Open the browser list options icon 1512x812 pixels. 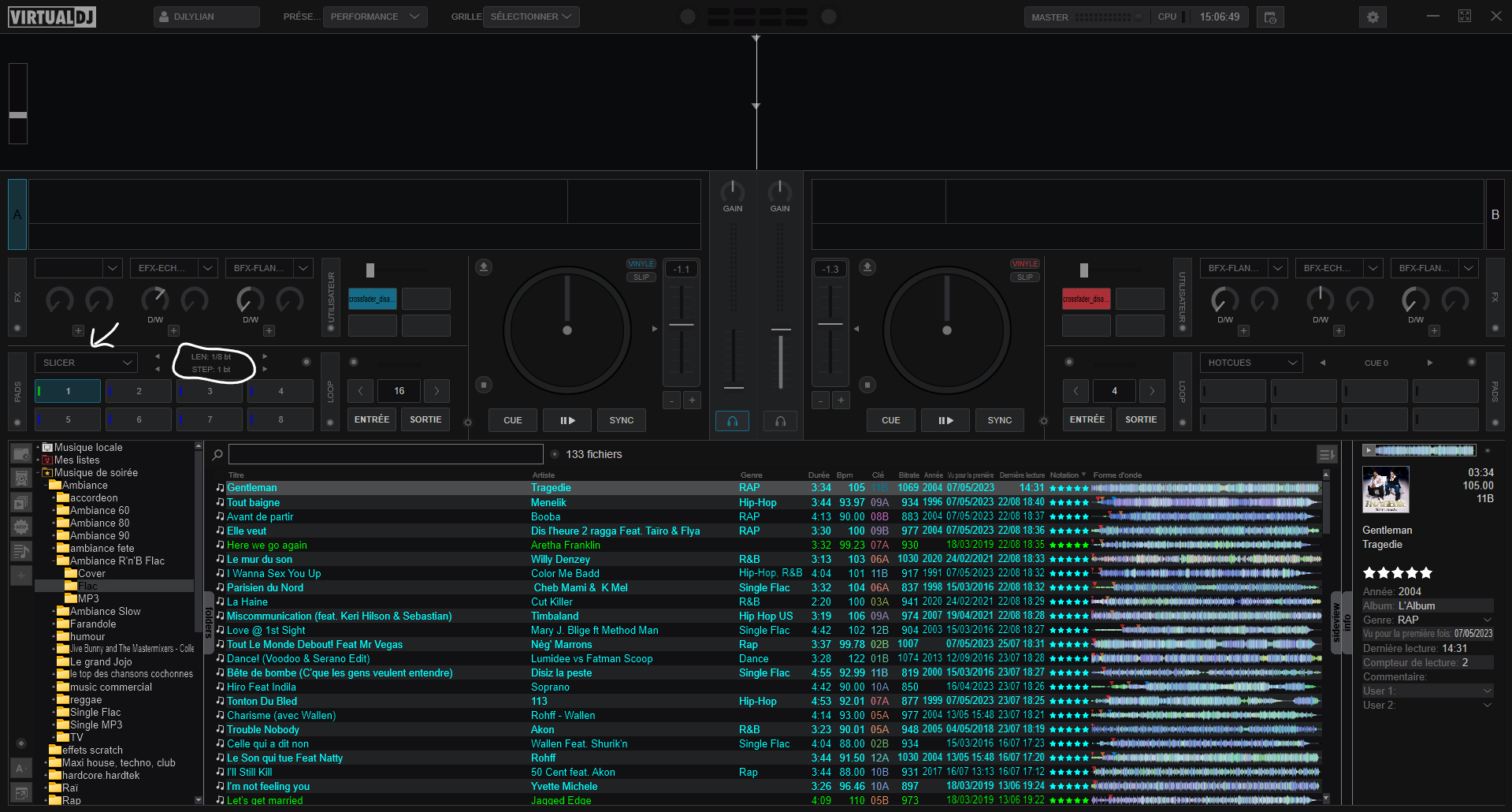tap(1327, 454)
